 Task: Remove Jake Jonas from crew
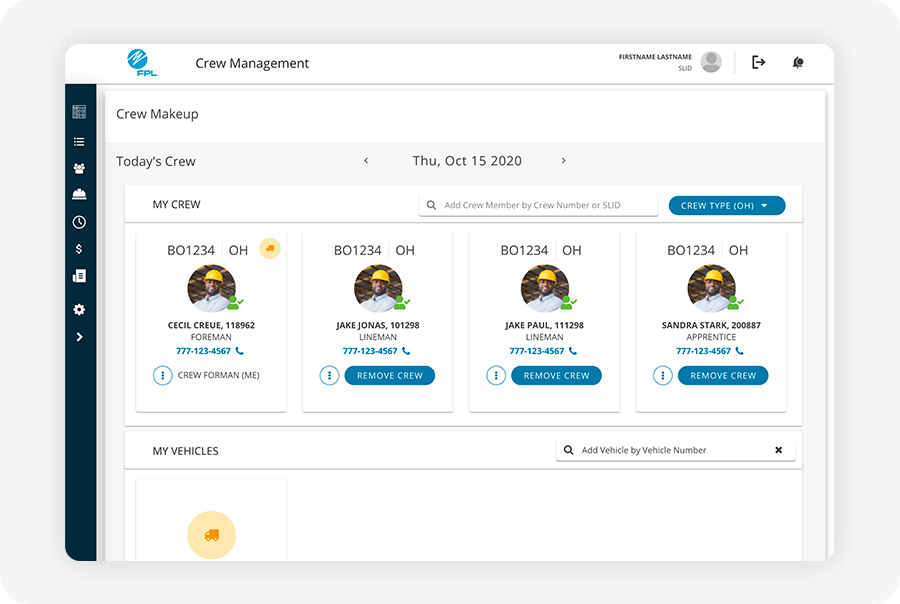(390, 375)
